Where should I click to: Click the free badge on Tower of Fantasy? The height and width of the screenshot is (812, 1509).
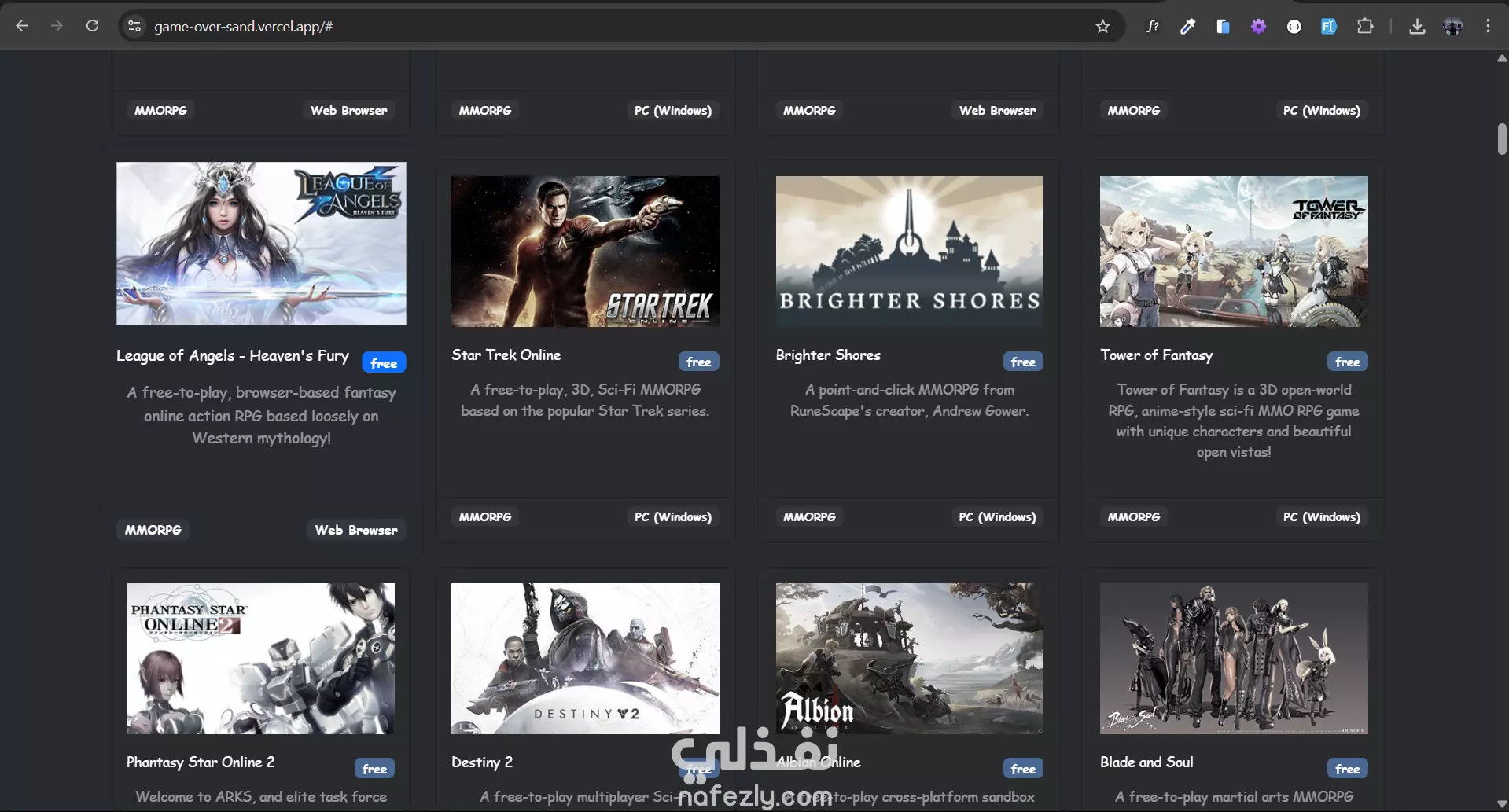[1348, 362]
